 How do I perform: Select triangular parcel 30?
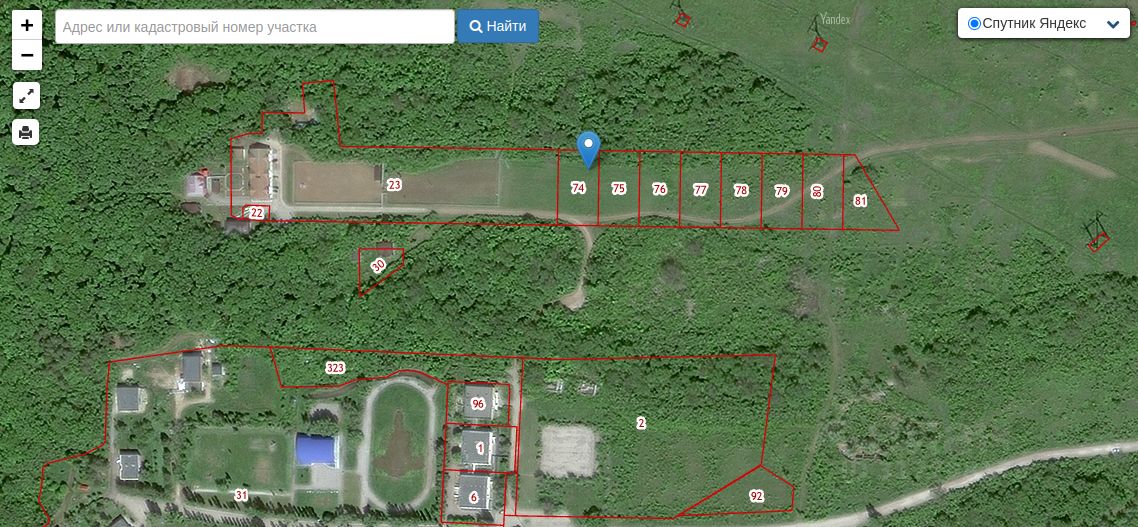pyautogui.click(x=378, y=266)
